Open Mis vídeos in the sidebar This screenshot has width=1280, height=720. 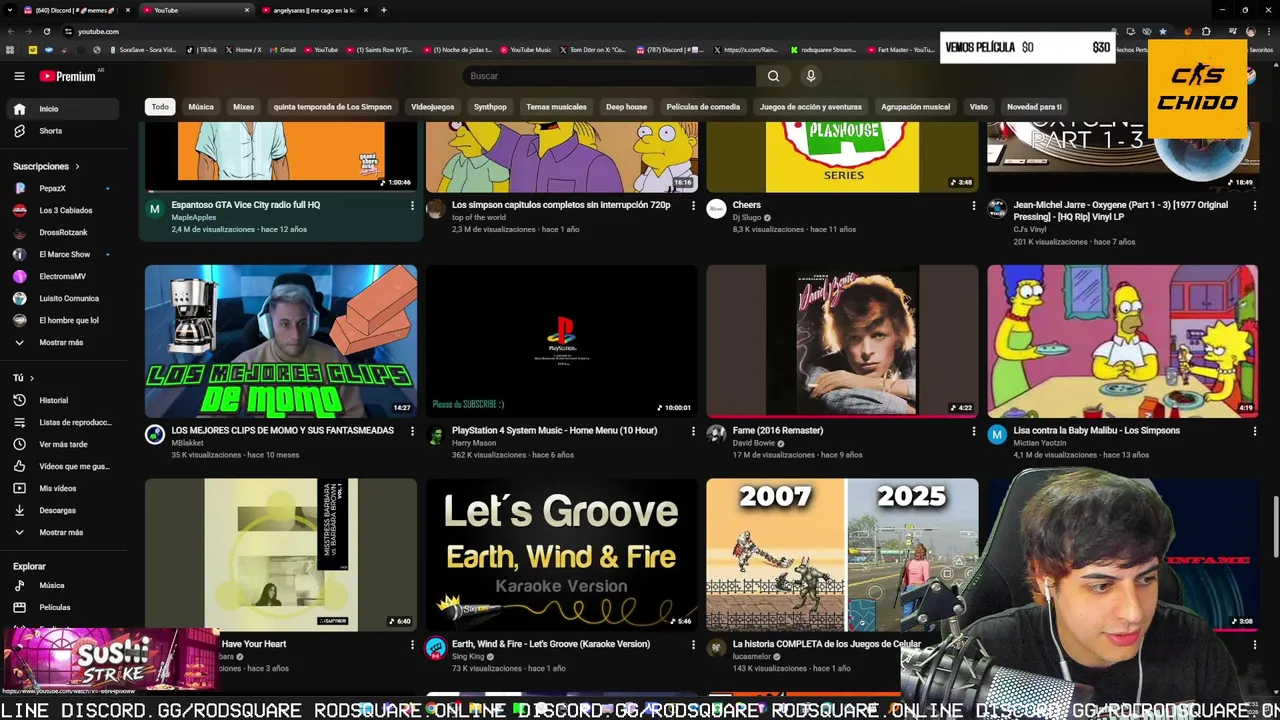pyautogui.click(x=64, y=488)
